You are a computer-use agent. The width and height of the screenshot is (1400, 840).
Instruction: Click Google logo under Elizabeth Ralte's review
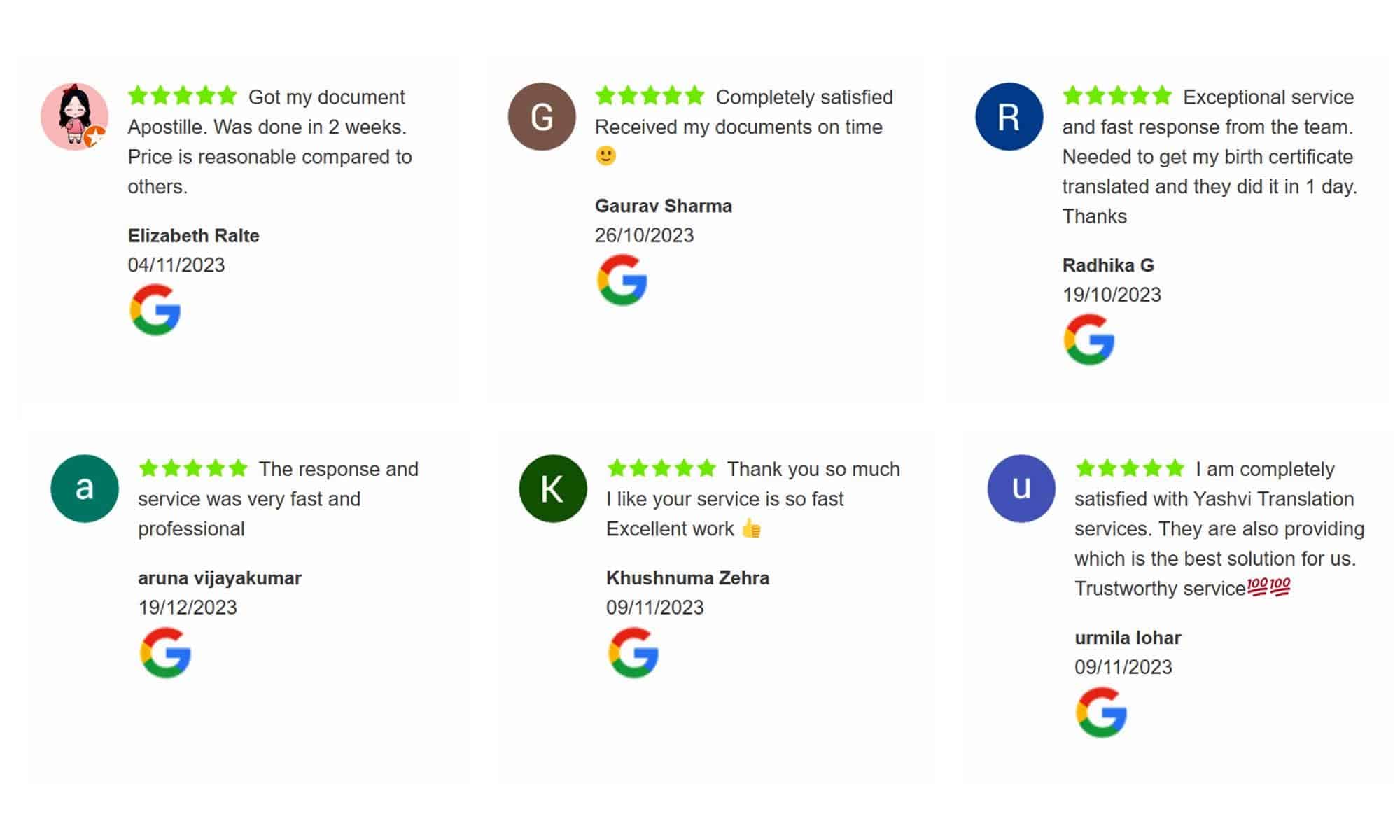click(x=155, y=309)
